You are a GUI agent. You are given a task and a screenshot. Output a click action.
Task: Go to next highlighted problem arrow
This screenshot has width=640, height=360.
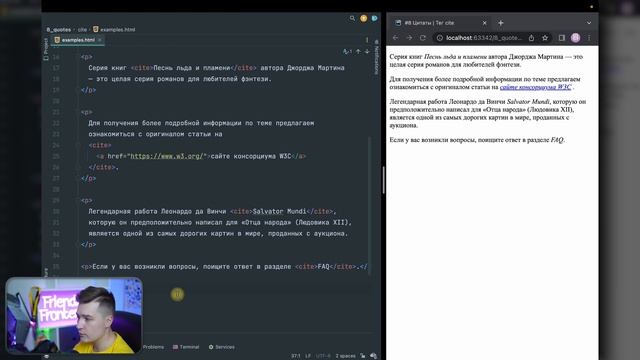point(367,51)
